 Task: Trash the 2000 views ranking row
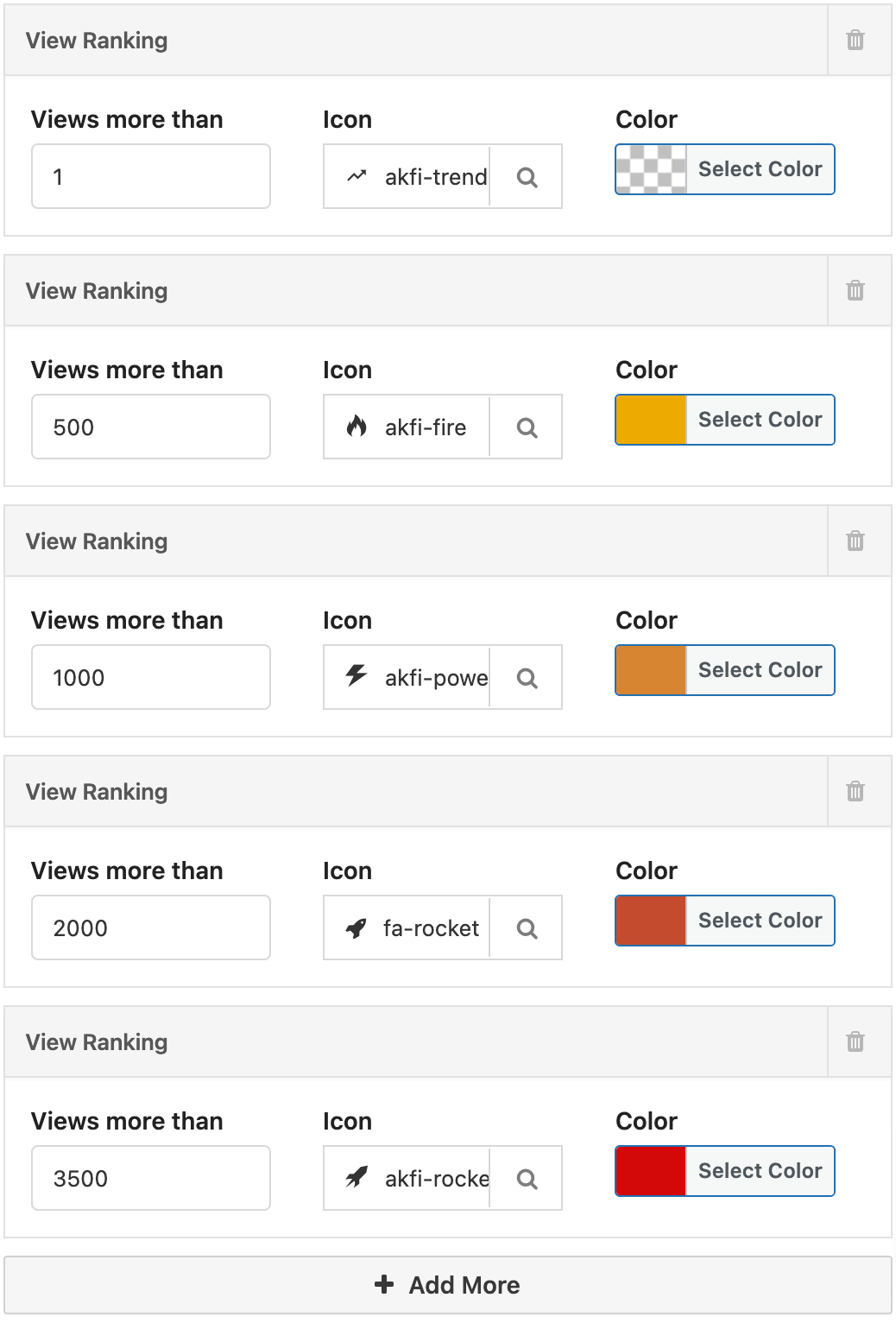855,792
